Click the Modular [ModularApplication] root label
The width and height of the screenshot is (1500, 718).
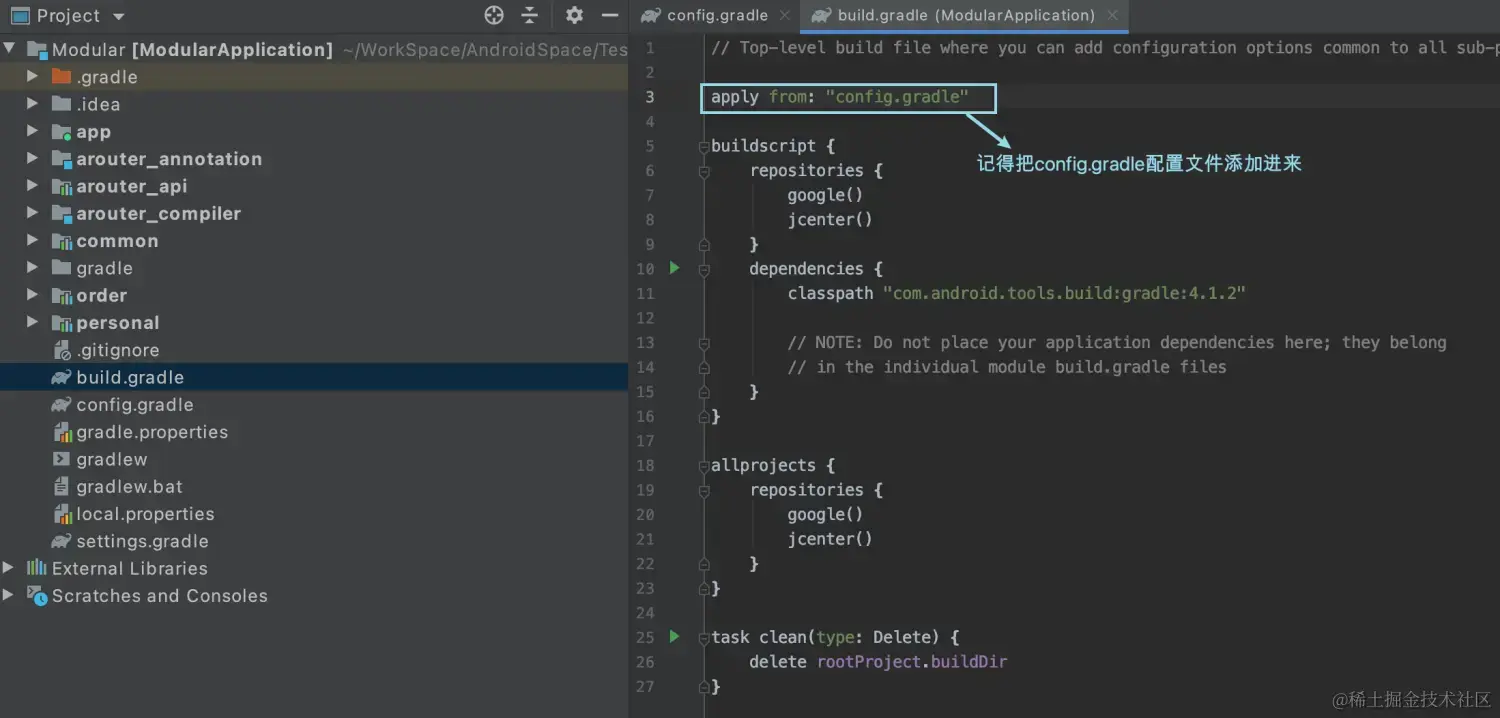pyautogui.click(x=192, y=49)
